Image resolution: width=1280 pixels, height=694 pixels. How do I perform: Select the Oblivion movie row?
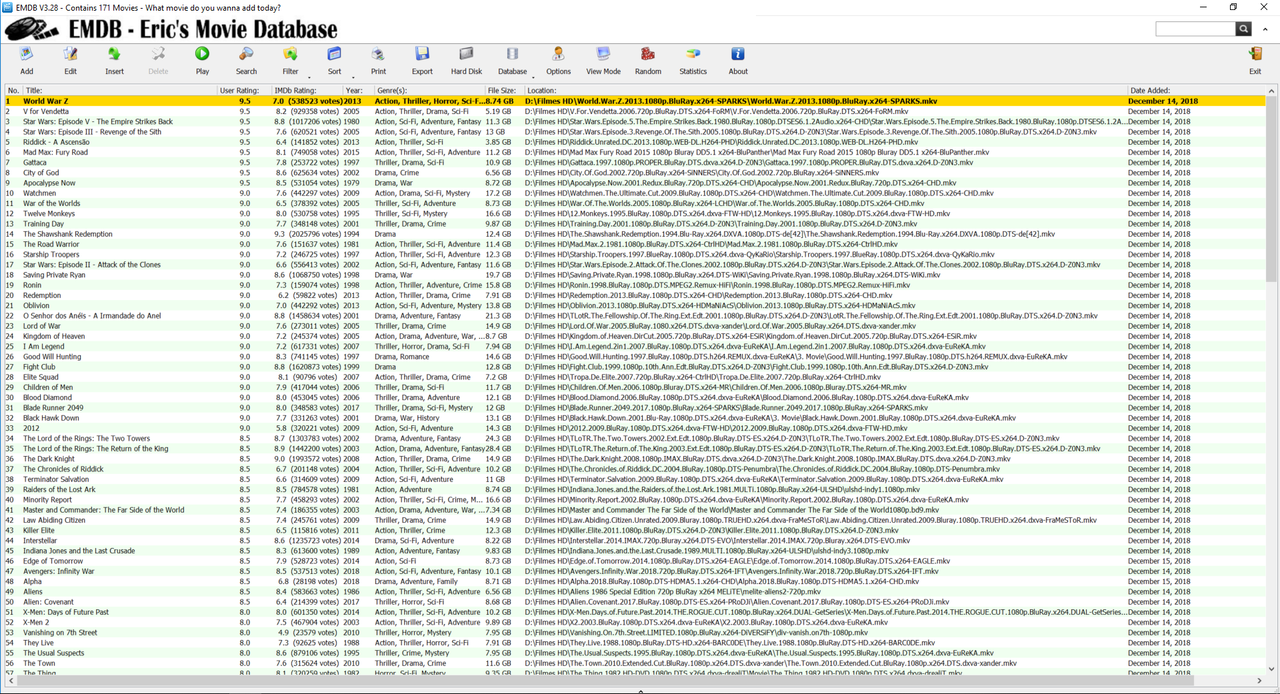point(634,305)
